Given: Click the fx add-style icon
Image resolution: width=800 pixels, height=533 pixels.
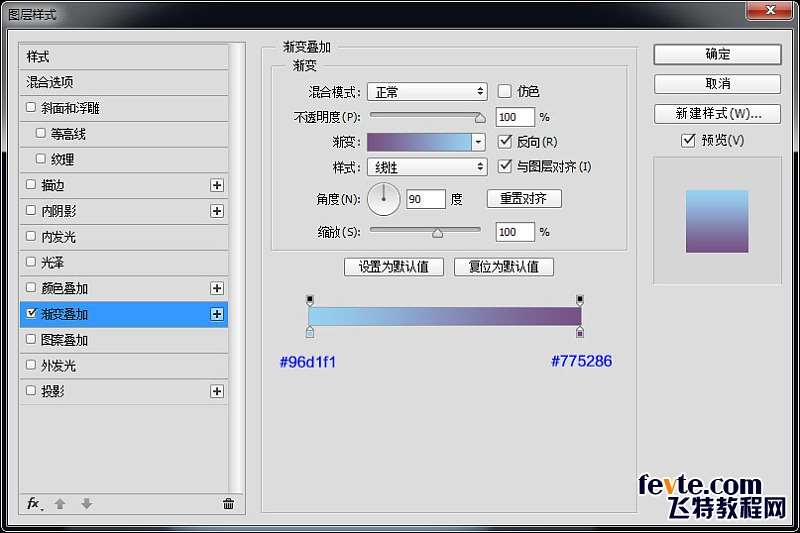Looking at the screenshot, I should tap(34, 504).
